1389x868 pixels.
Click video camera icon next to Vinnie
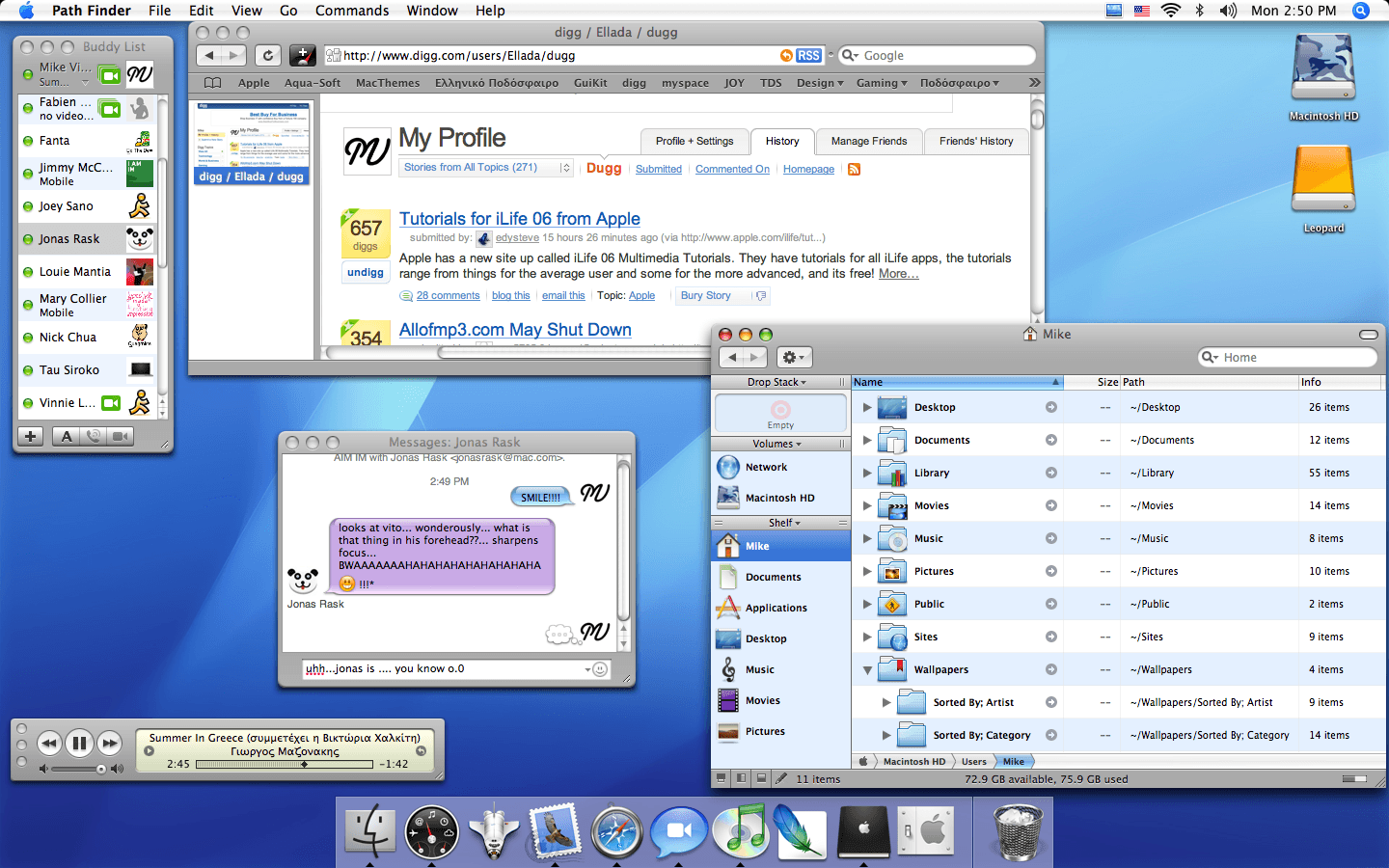(111, 403)
